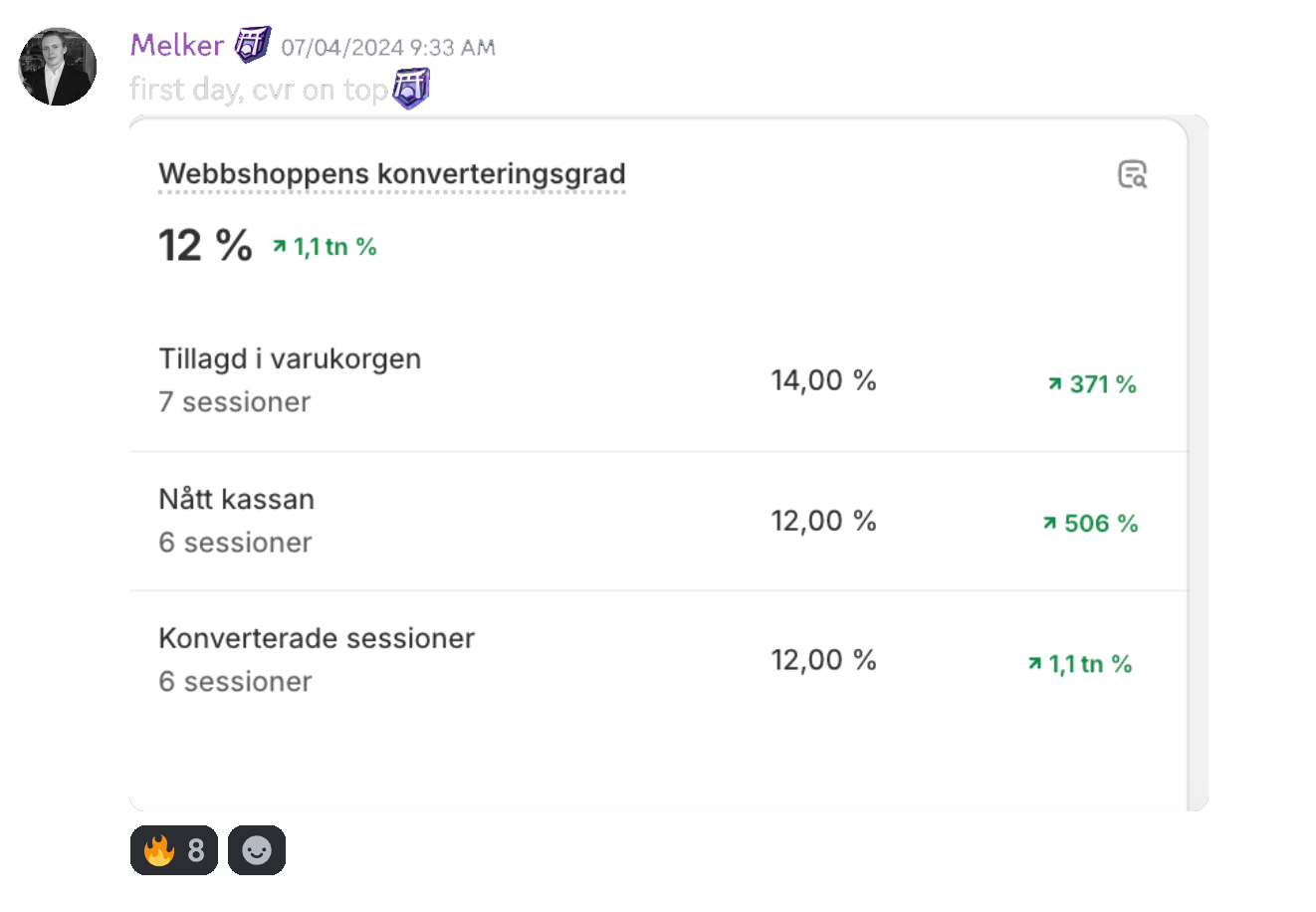Add a reaction with the smiley button
The image size is (1316, 912).
click(257, 850)
